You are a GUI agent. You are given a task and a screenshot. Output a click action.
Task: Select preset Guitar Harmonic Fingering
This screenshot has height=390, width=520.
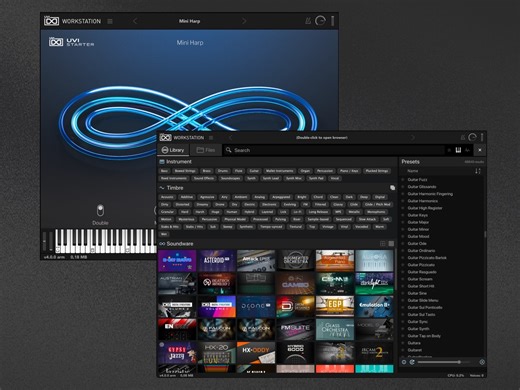click(x=430, y=194)
